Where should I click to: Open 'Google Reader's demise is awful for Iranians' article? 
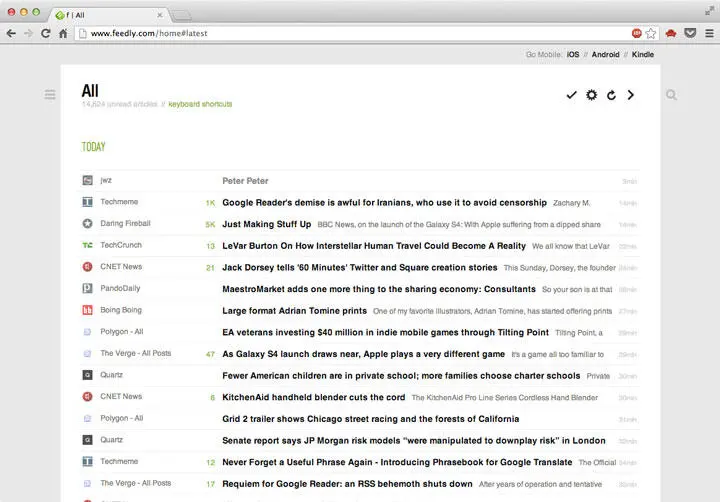(384, 203)
